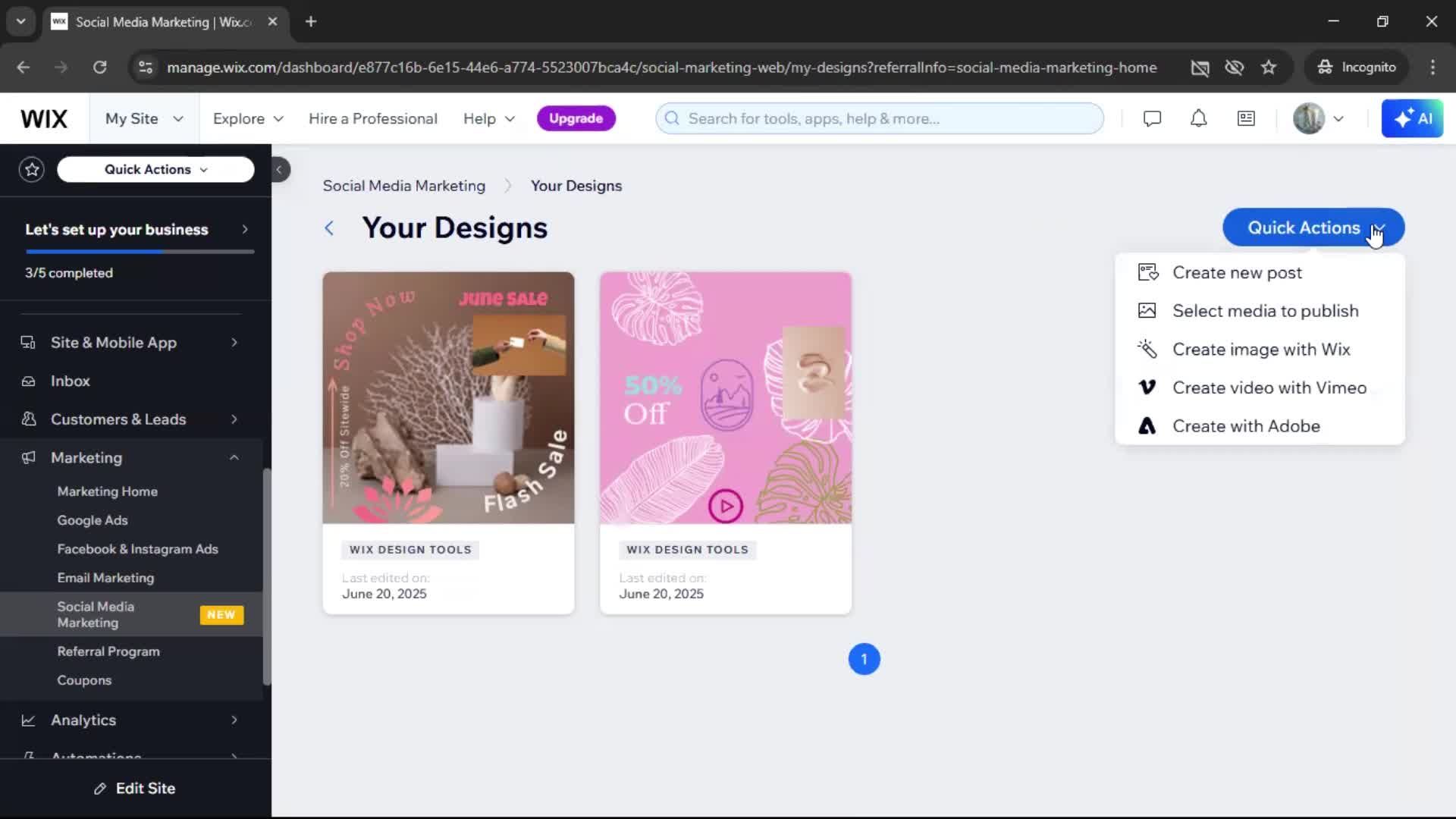Select Create new post menu item
The height and width of the screenshot is (819, 1456).
point(1260,272)
